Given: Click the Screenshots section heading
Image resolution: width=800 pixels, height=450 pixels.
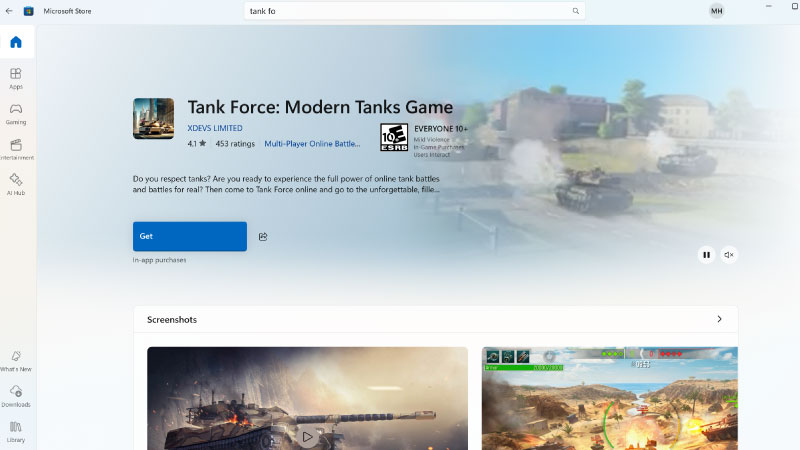Looking at the screenshot, I should pyautogui.click(x=172, y=319).
